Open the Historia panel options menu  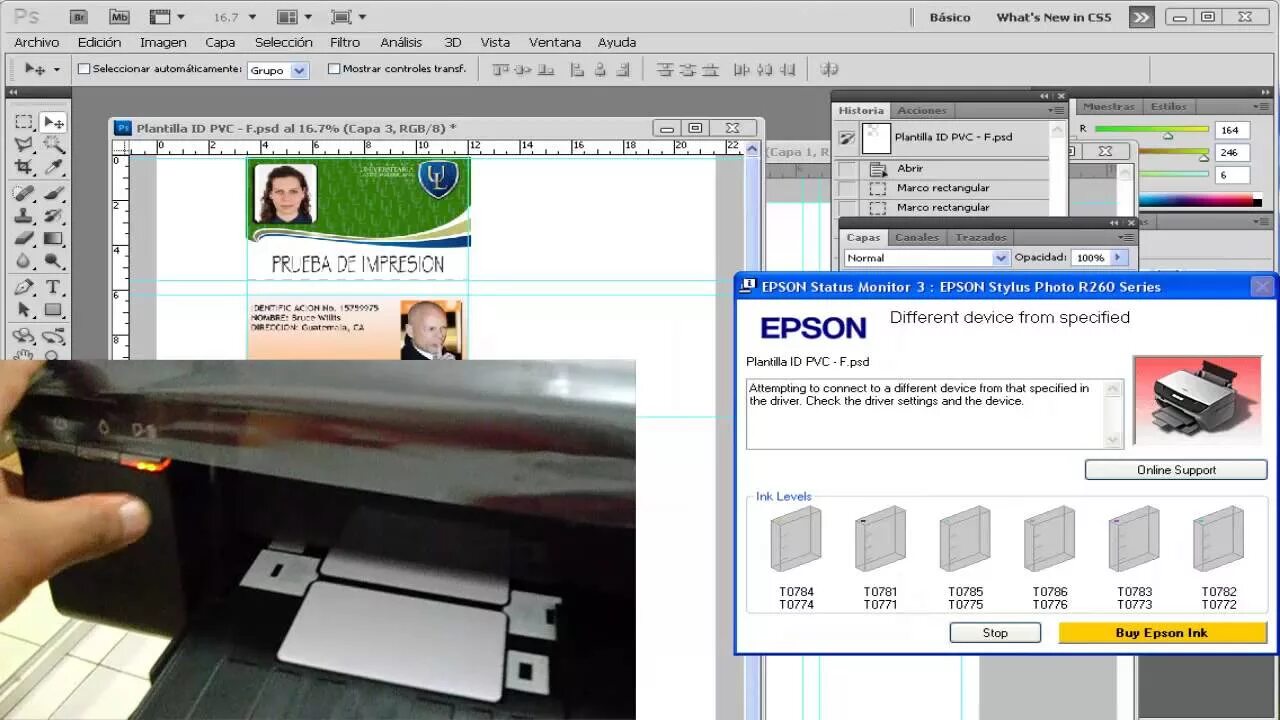coord(1055,110)
